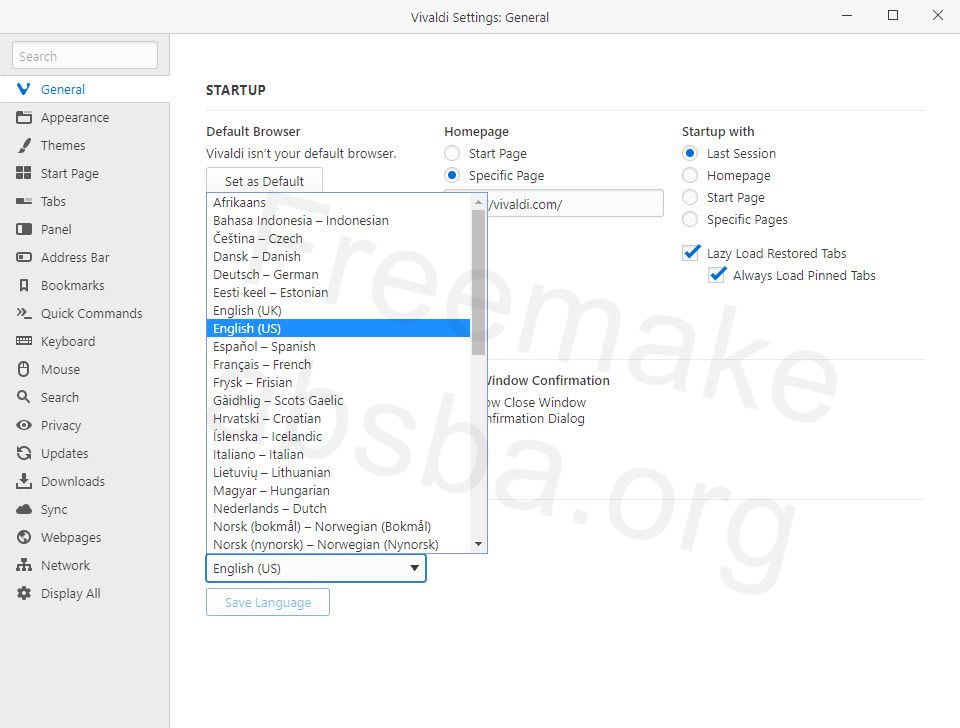Click the language list scrollbar thumb
This screenshot has height=728, width=960.
pyautogui.click(x=478, y=282)
